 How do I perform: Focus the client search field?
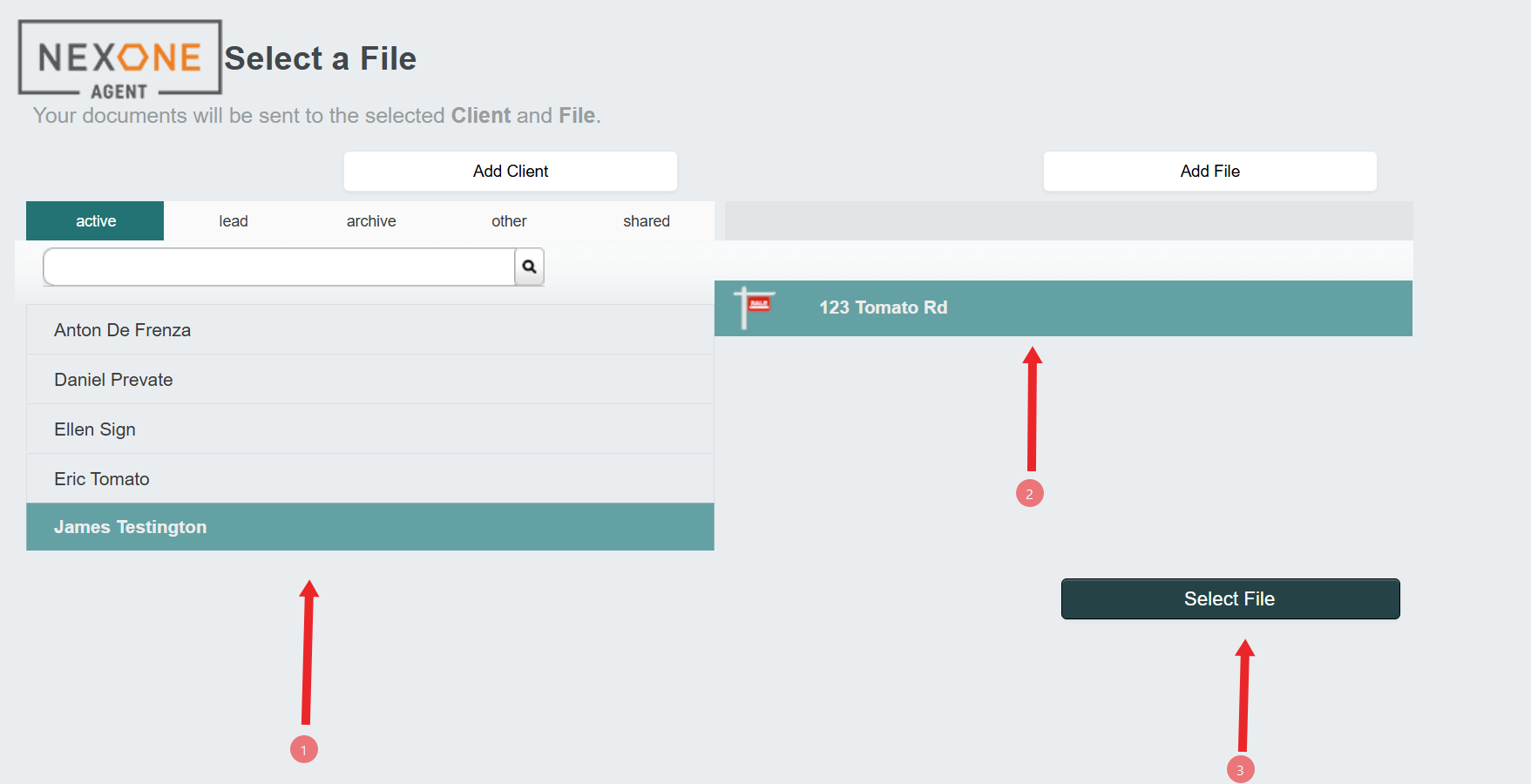coord(279,267)
